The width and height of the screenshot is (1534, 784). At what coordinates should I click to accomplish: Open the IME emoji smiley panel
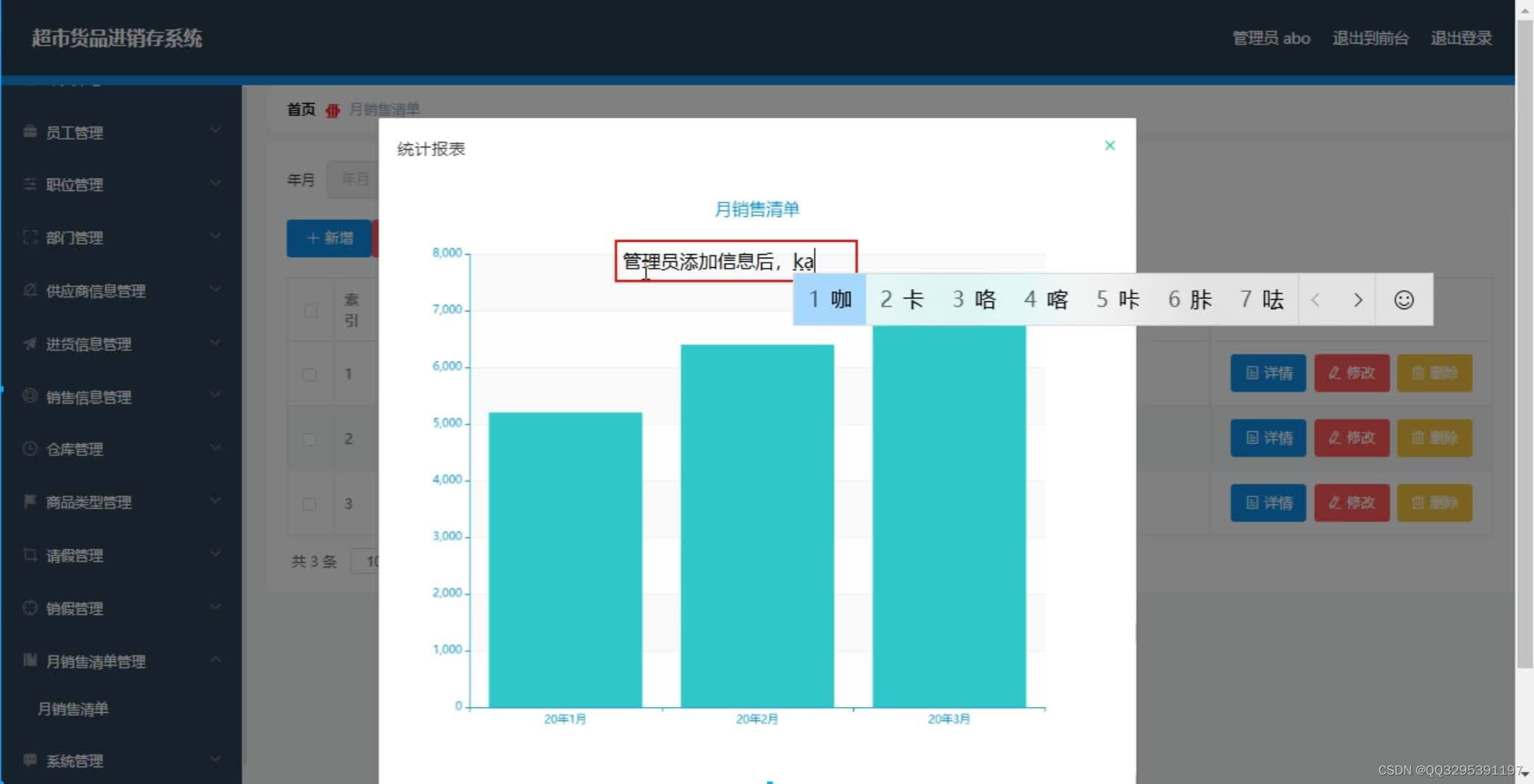pos(1404,299)
